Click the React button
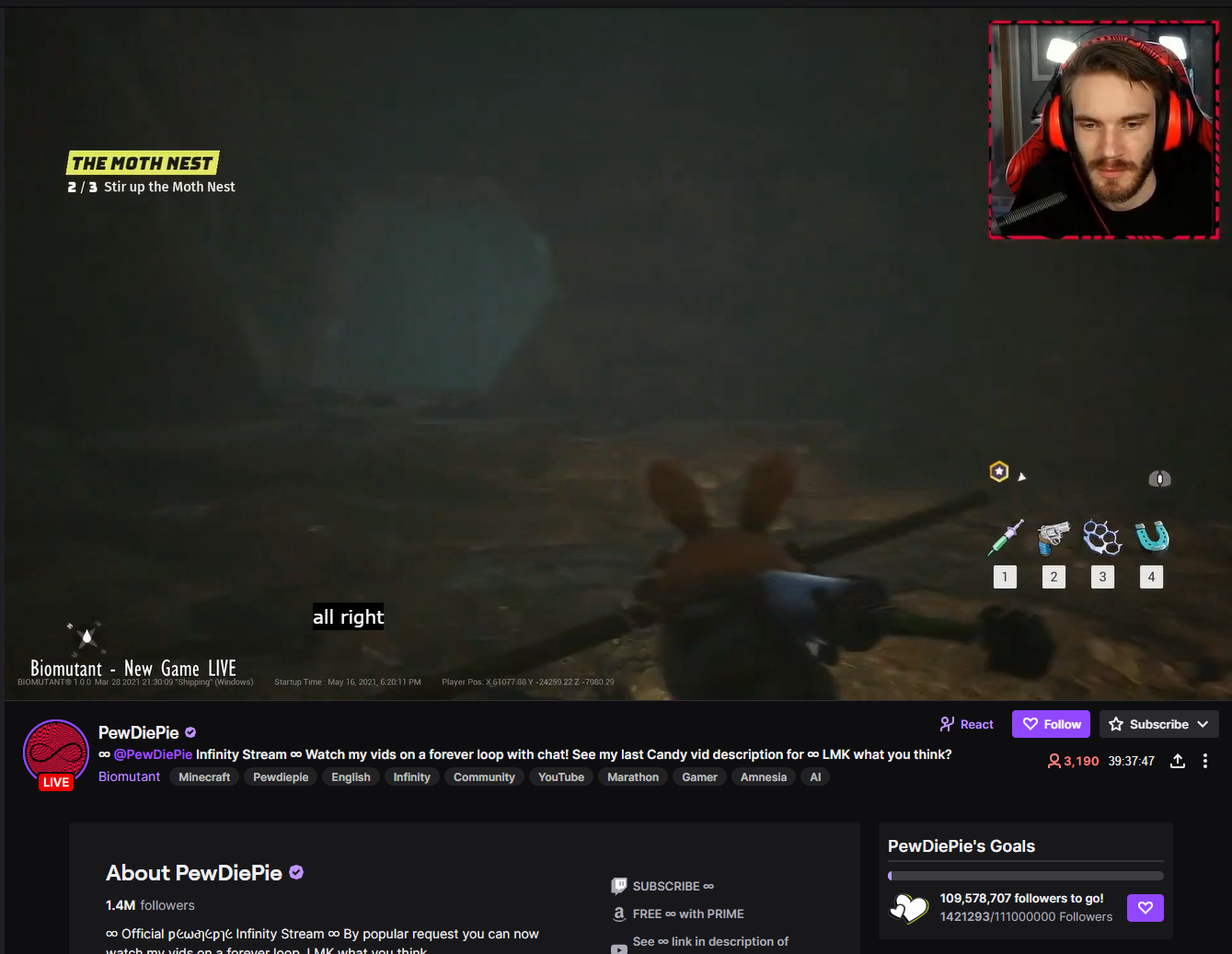 point(966,724)
